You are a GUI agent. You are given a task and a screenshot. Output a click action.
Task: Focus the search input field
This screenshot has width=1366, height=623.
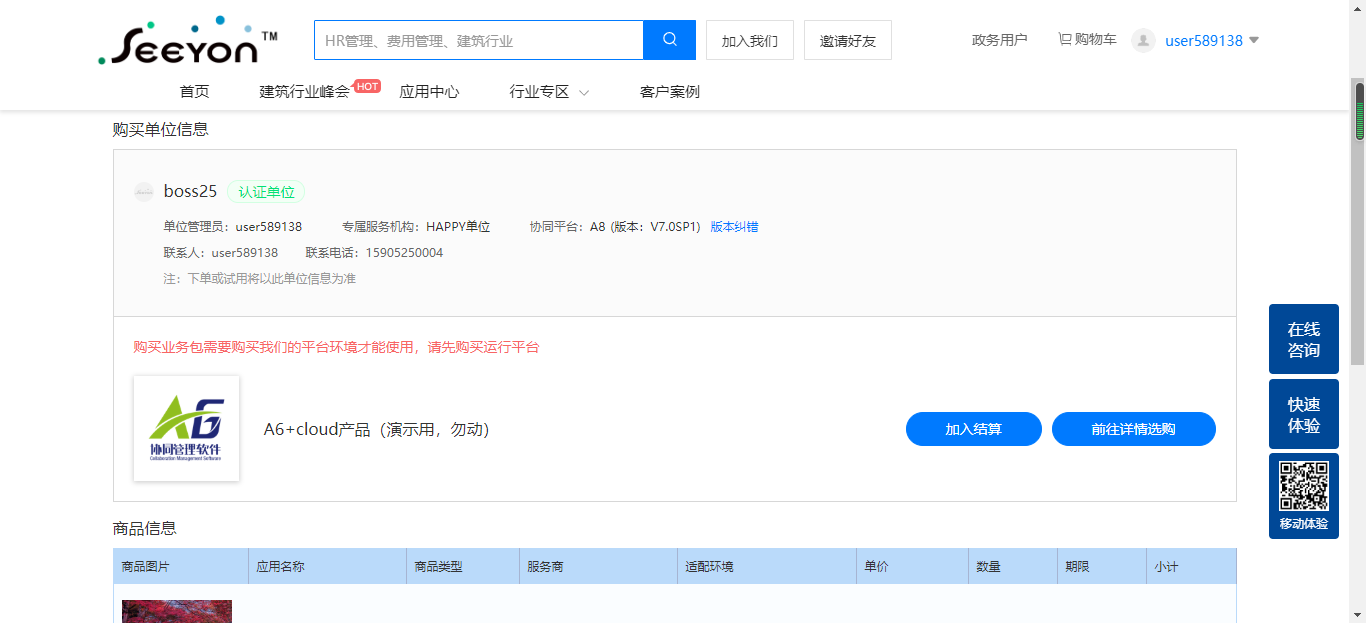tap(479, 40)
